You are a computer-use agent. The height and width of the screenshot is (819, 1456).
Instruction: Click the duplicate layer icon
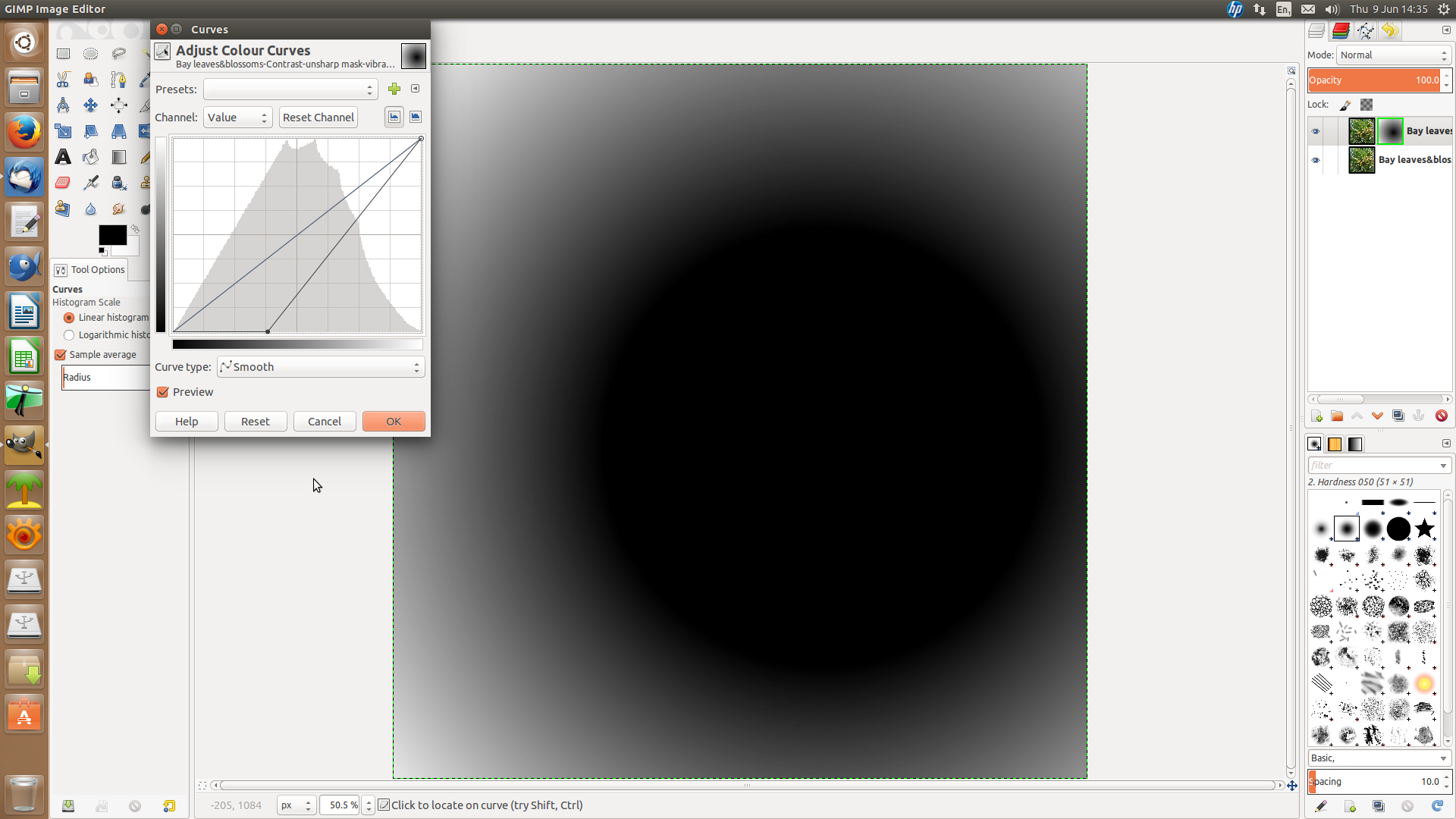click(x=1398, y=416)
